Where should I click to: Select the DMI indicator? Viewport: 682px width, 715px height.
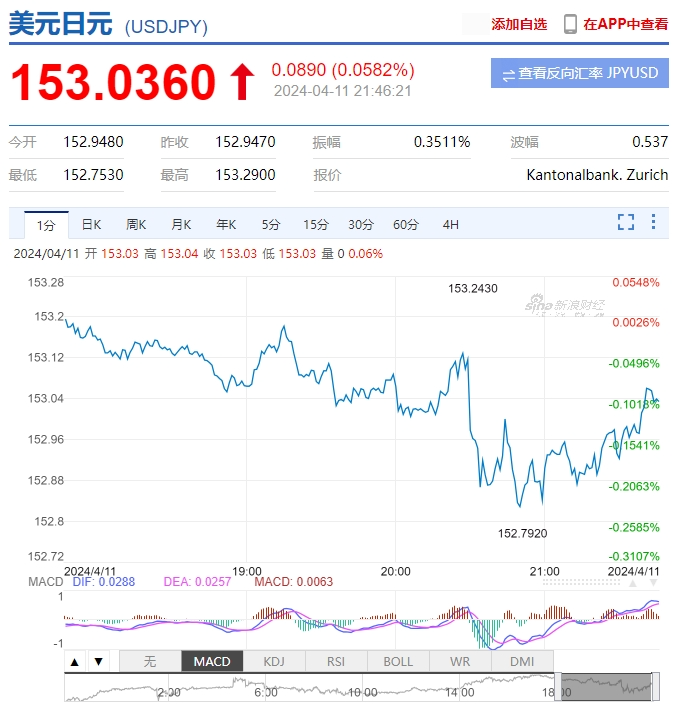tap(522, 662)
